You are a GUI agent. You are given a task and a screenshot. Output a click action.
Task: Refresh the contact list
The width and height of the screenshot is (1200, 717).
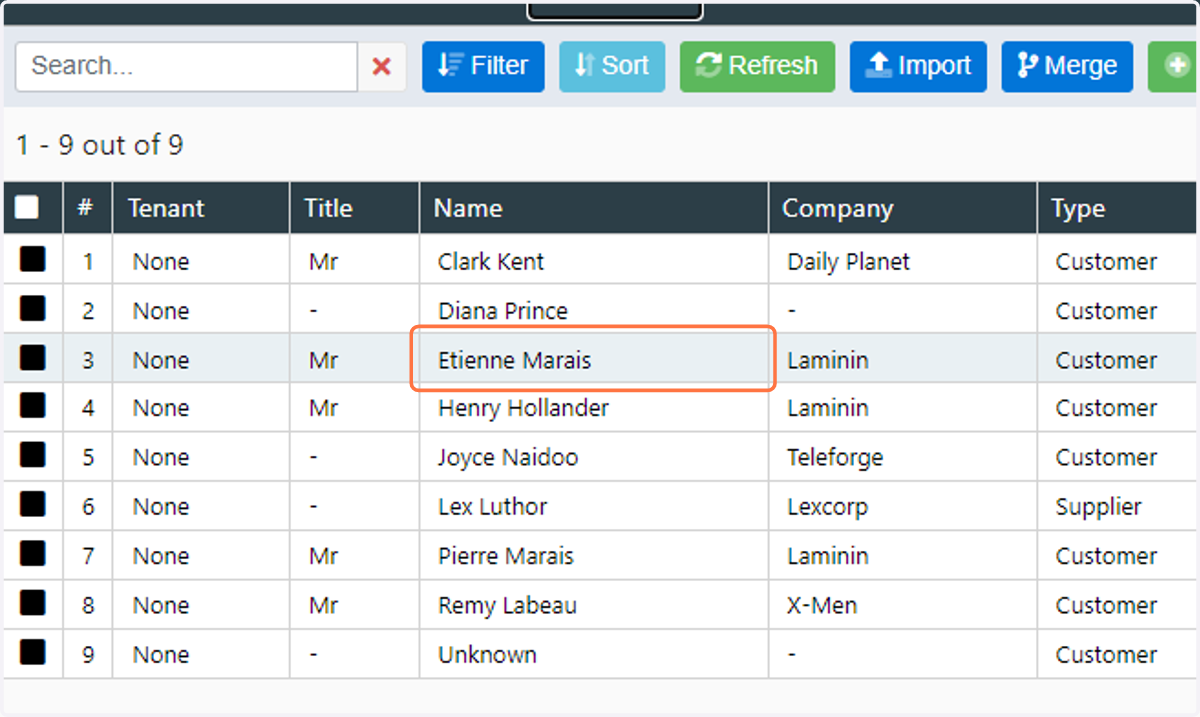coord(757,67)
